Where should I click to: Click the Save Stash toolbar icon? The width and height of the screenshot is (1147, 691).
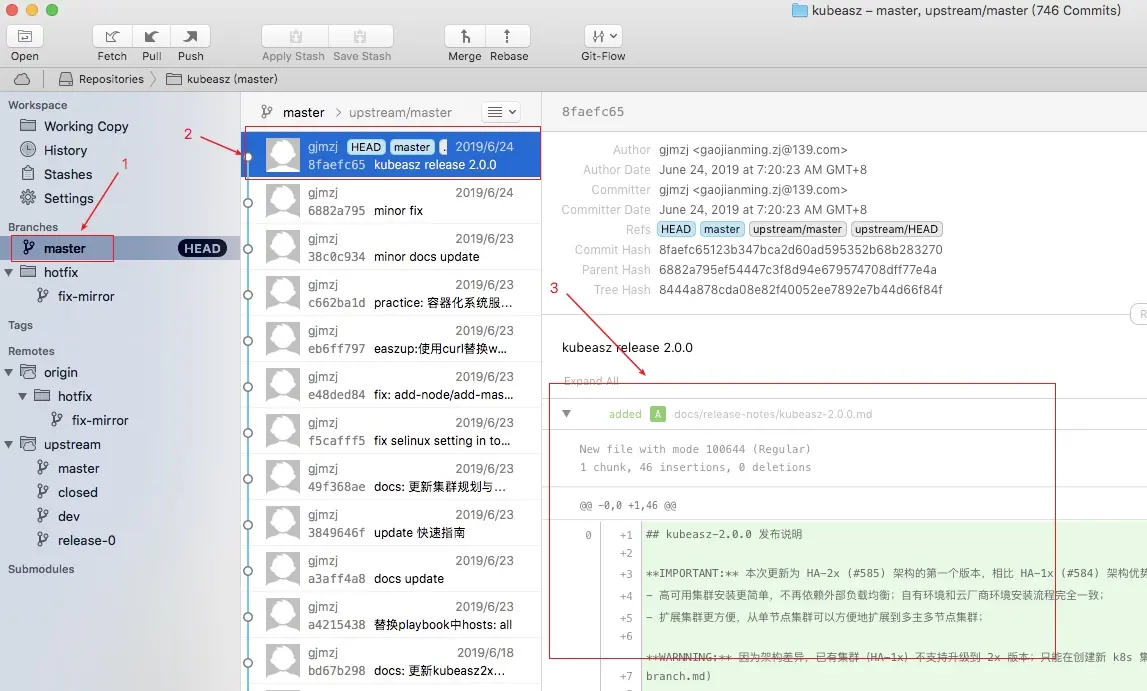[361, 36]
